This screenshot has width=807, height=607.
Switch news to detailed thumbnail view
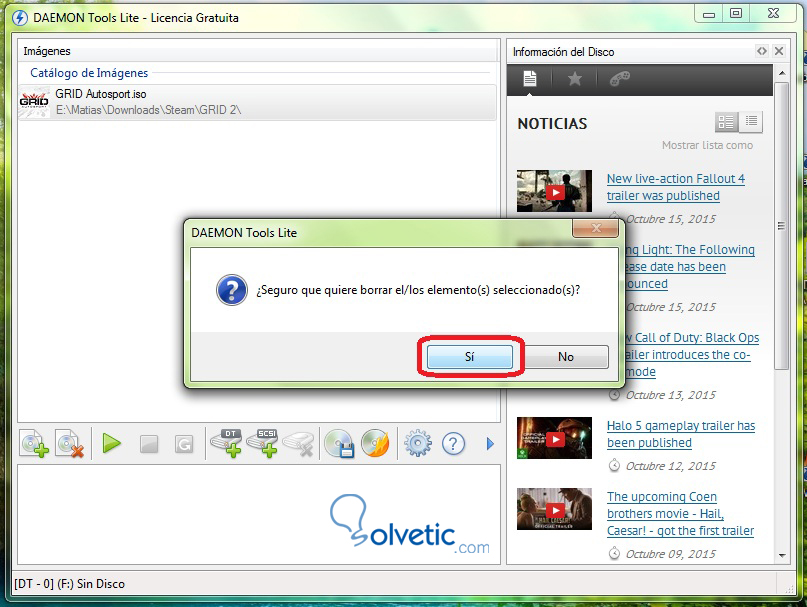tap(726, 122)
